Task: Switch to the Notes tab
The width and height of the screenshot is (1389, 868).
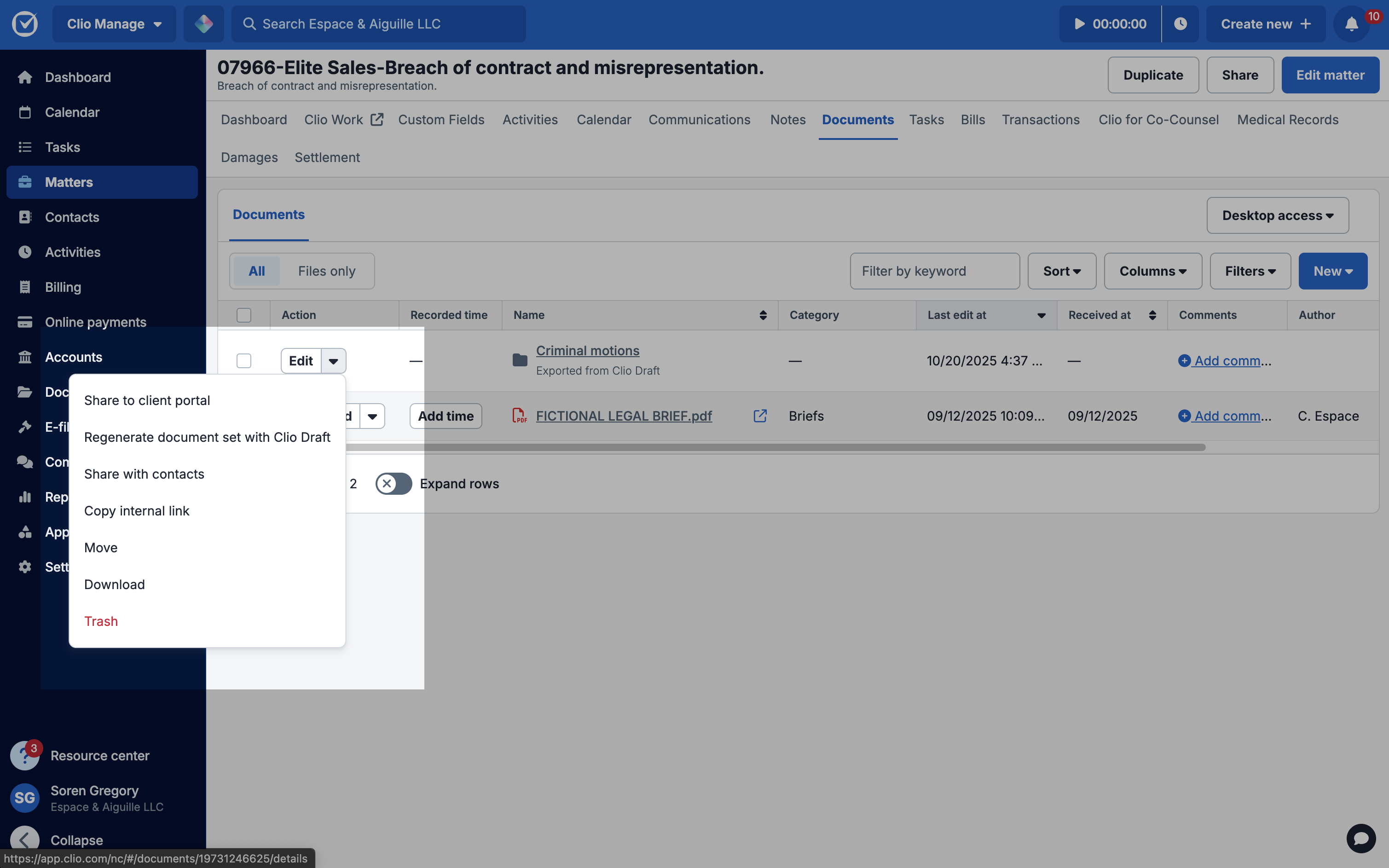Action: pos(787,119)
